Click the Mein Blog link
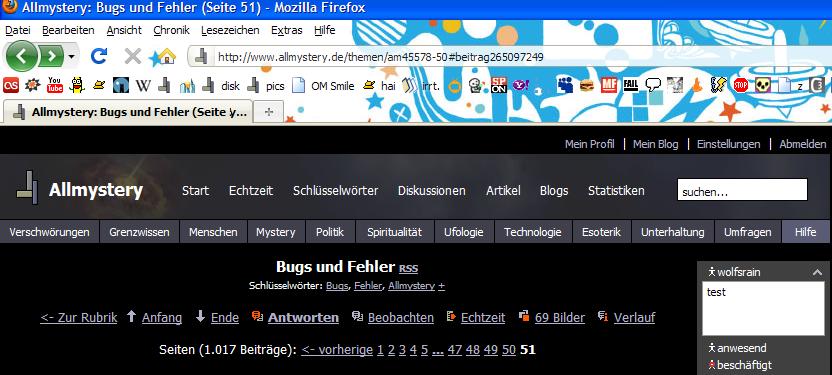This screenshot has width=832, height=375. 655,144
